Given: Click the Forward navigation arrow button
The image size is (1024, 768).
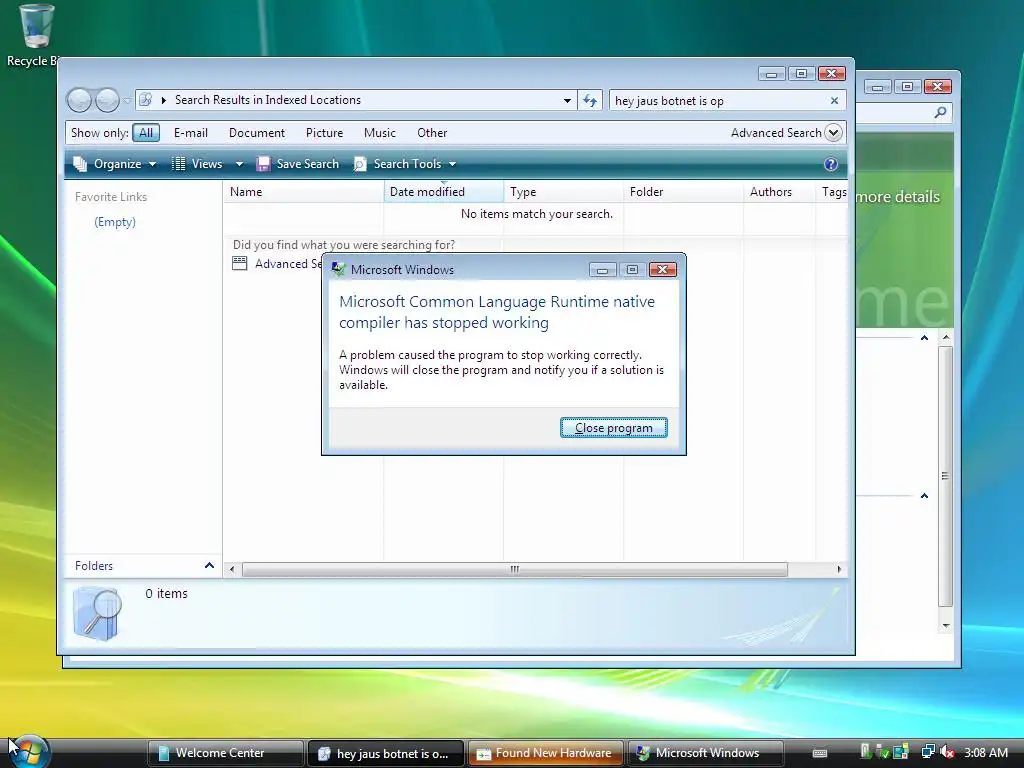Looking at the screenshot, I should coord(107,100).
